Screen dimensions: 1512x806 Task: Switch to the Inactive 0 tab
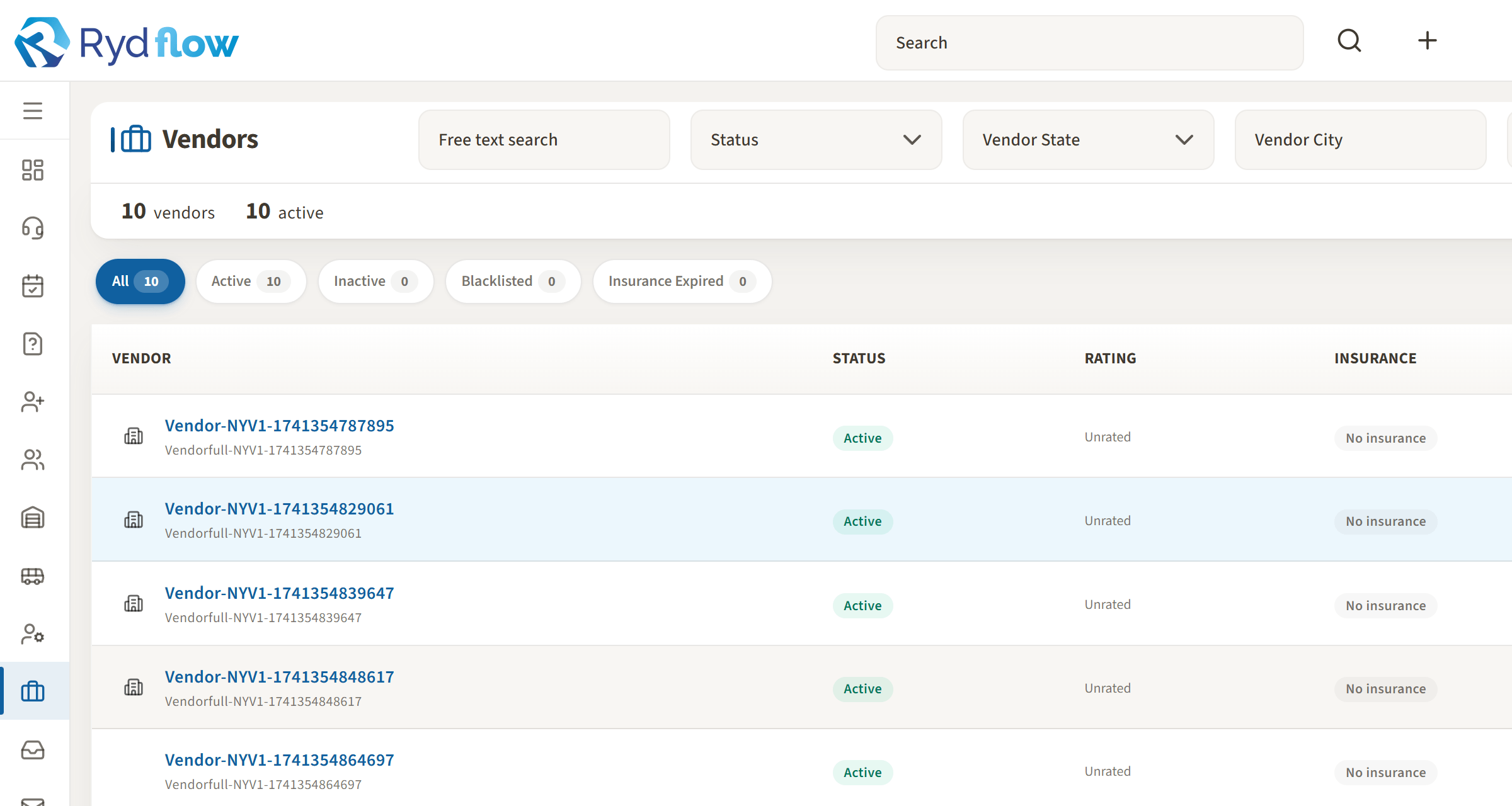tap(375, 281)
